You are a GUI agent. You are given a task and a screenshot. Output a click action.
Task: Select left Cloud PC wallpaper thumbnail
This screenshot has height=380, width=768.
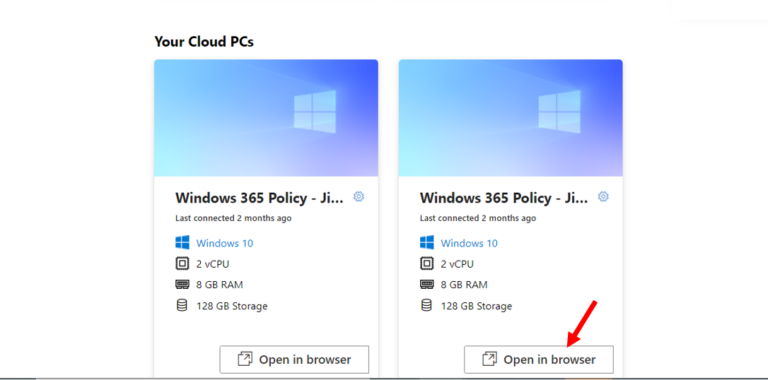pos(266,118)
